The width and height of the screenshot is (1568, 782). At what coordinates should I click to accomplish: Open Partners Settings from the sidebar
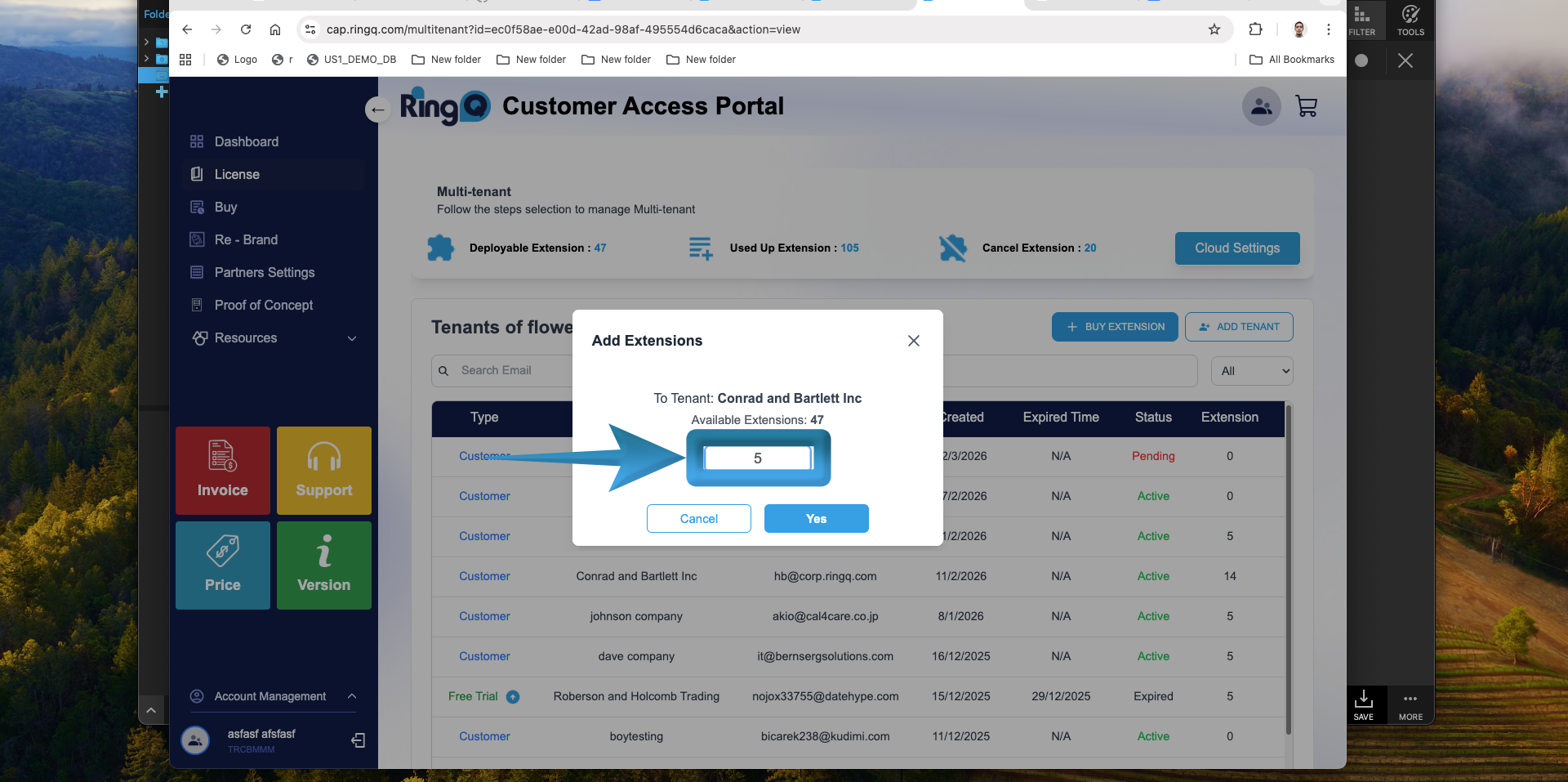(x=265, y=272)
